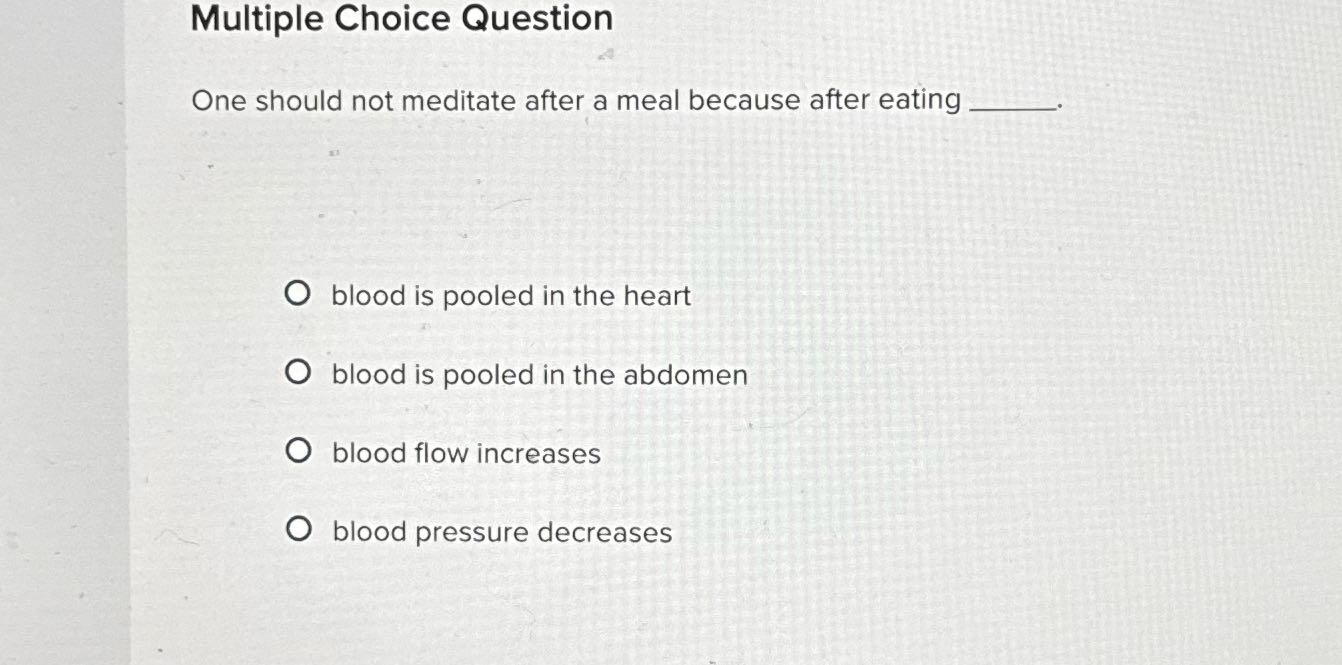The height and width of the screenshot is (665, 1342).
Task: Choose the 'blood flow increases' answer
Action: click(x=299, y=450)
